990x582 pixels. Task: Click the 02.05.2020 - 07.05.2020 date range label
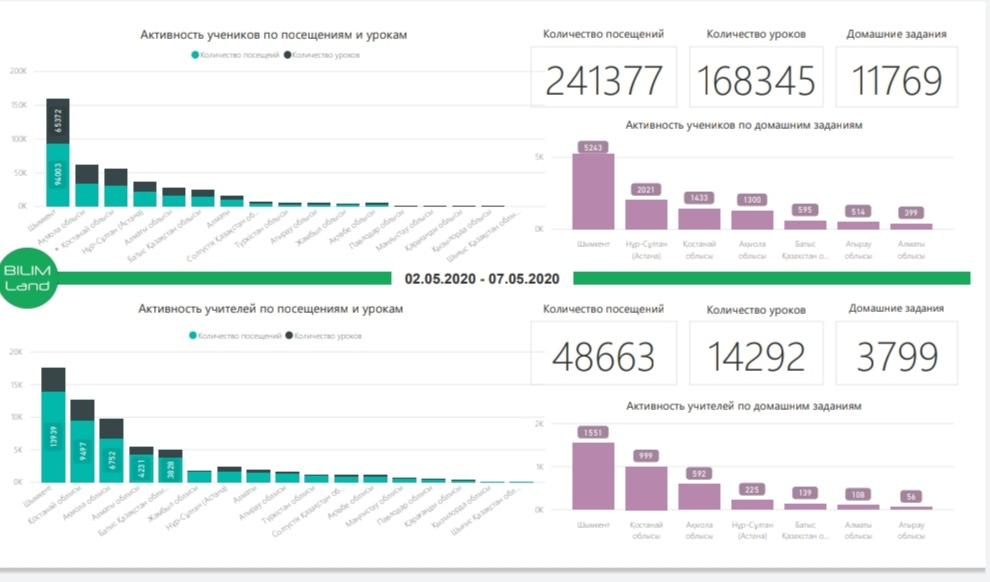coord(482,278)
